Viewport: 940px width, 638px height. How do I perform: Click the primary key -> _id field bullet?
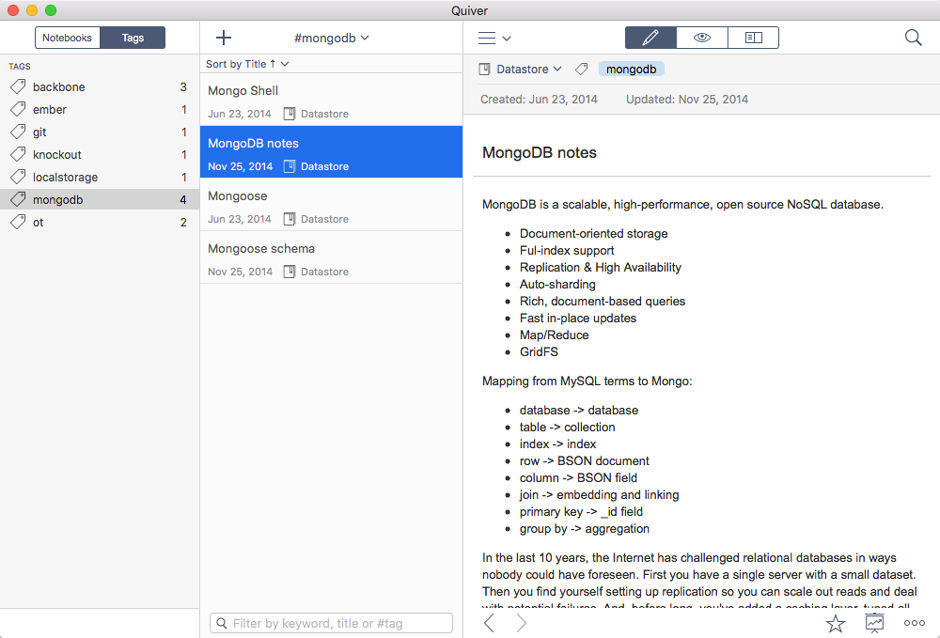click(x=581, y=512)
